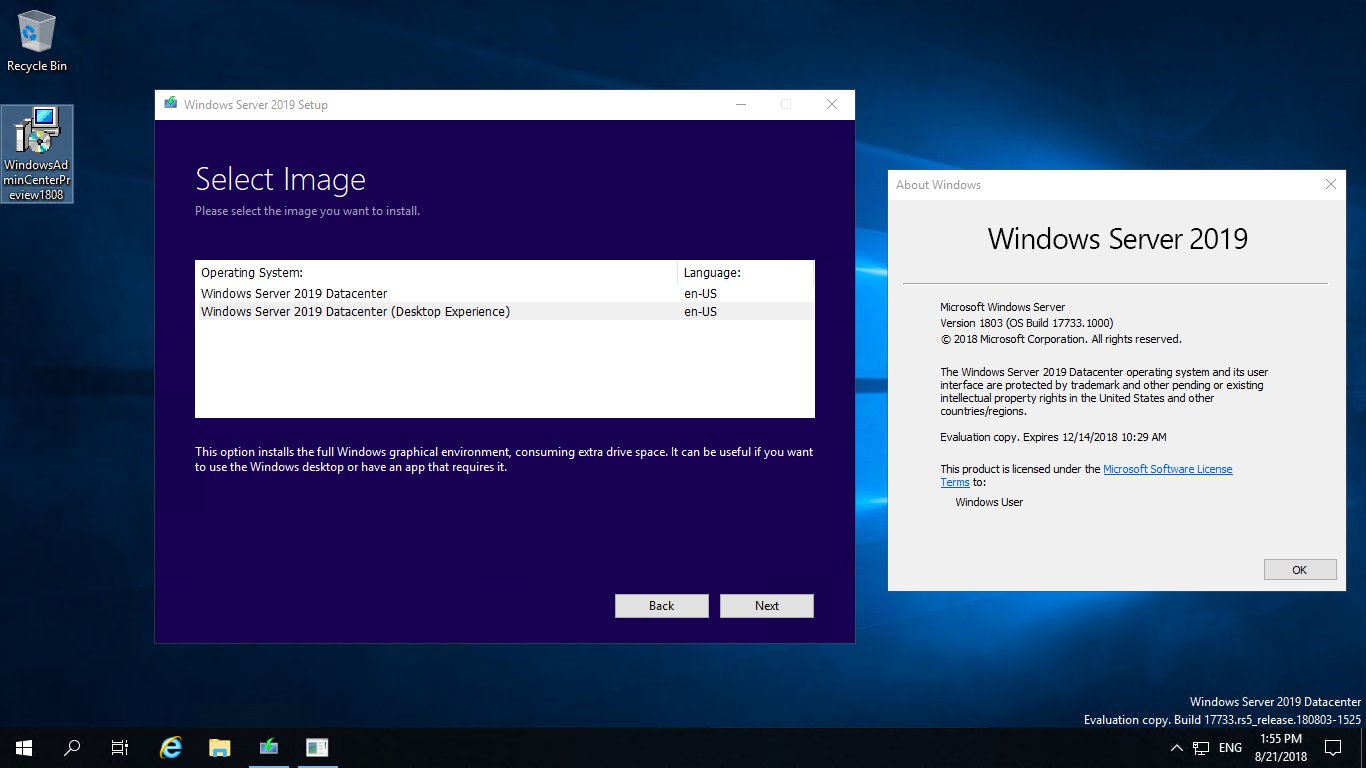
Task: Go Back in Windows Server Setup
Action: tap(661, 606)
